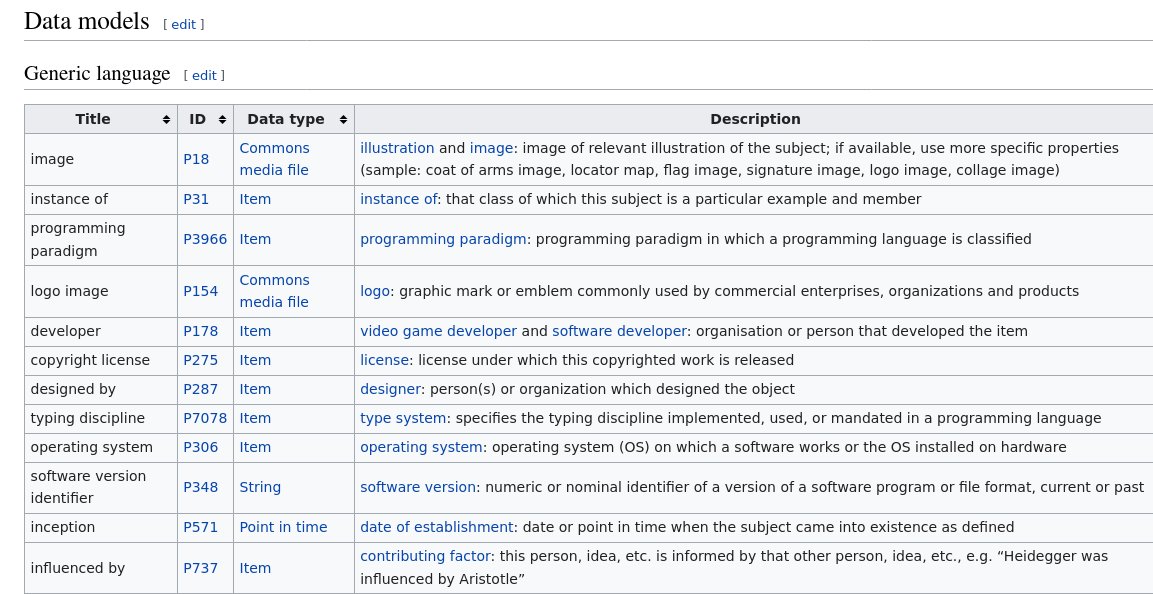Click the 'Point in time' data type
The height and width of the screenshot is (594, 1153).
[283, 527]
